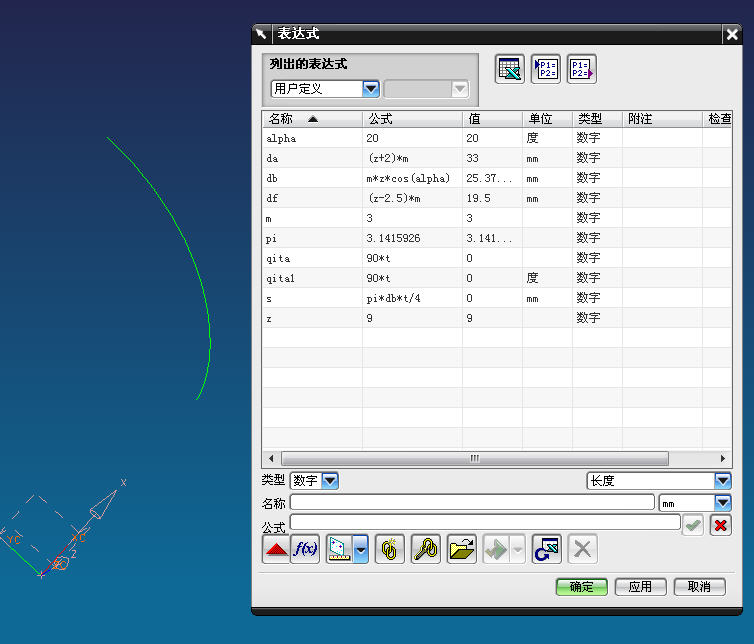The width and height of the screenshot is (754, 644).
Task: Close the 表达式 dialog
Action: click(732, 34)
